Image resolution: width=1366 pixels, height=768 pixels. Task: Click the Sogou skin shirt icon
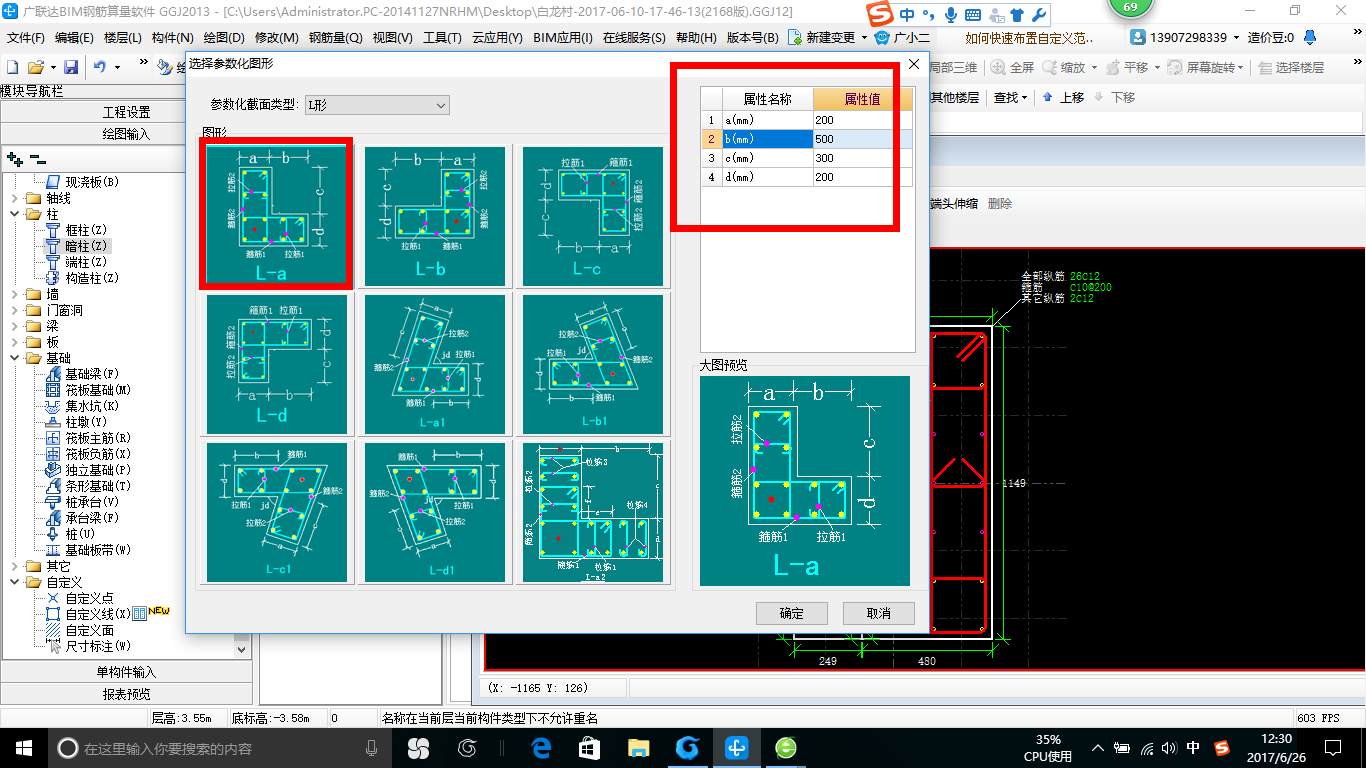coord(1016,15)
